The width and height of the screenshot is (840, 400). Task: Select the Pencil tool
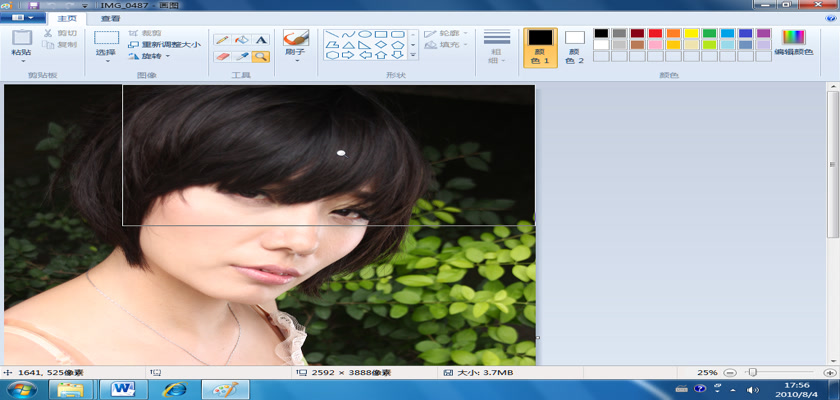[222, 40]
